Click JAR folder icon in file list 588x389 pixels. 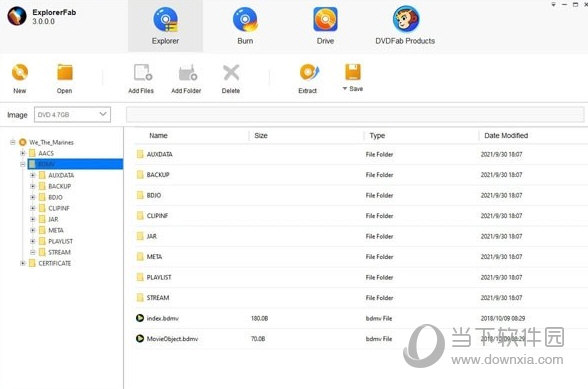140,236
